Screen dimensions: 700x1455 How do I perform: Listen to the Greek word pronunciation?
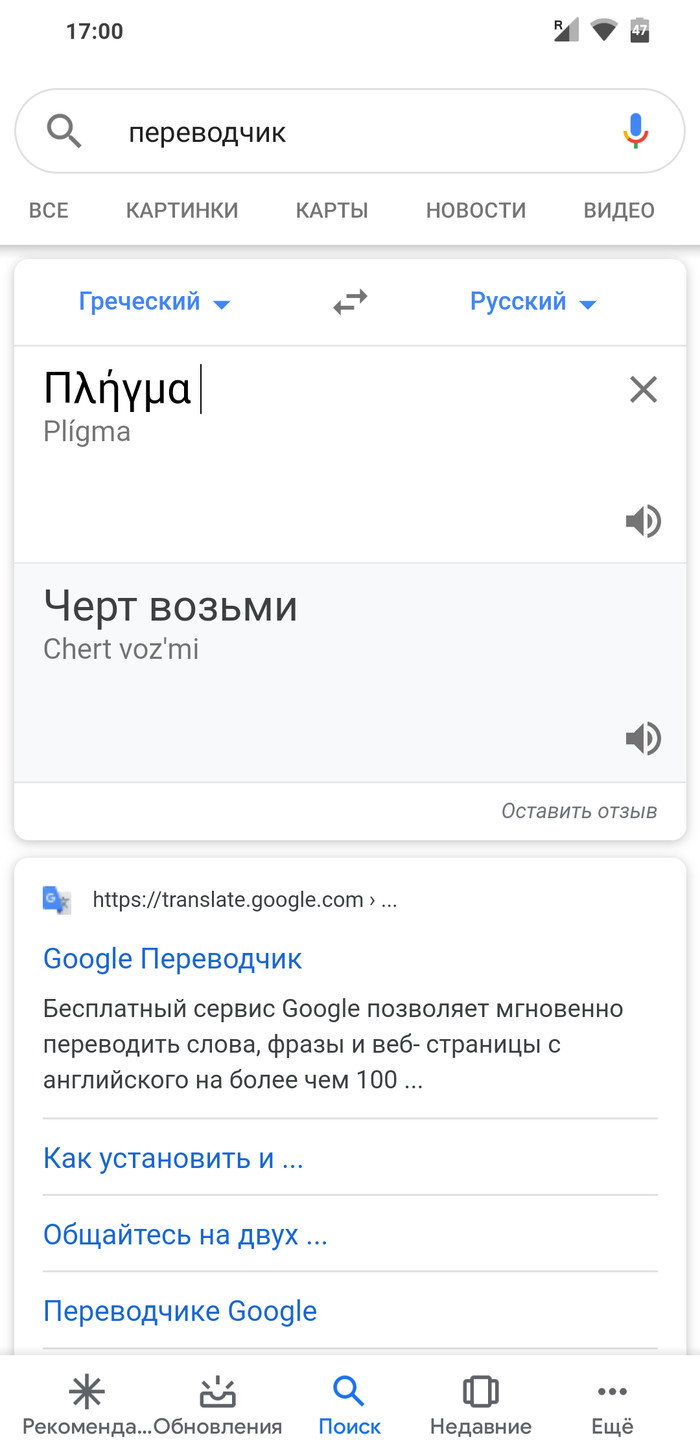point(643,521)
